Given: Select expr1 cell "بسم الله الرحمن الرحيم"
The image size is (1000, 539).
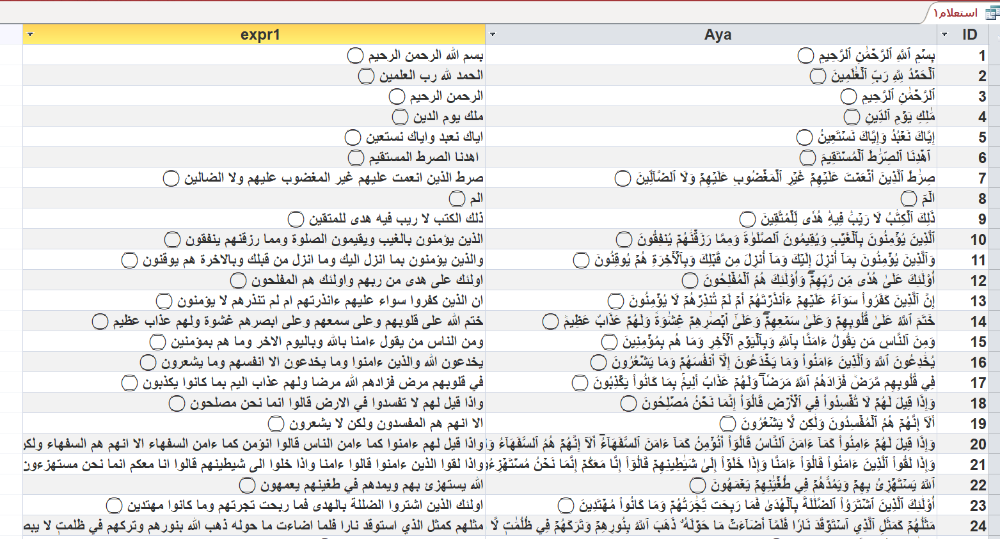Looking at the screenshot, I should (x=254, y=55).
